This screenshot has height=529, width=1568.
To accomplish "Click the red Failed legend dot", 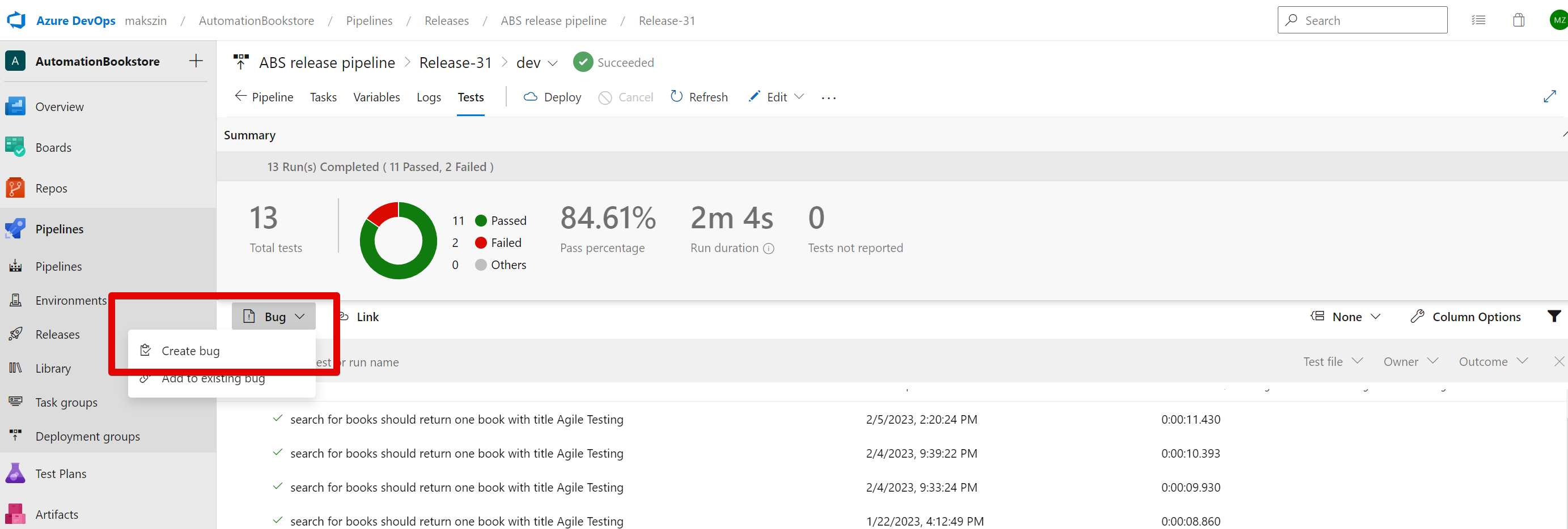I will [x=481, y=242].
